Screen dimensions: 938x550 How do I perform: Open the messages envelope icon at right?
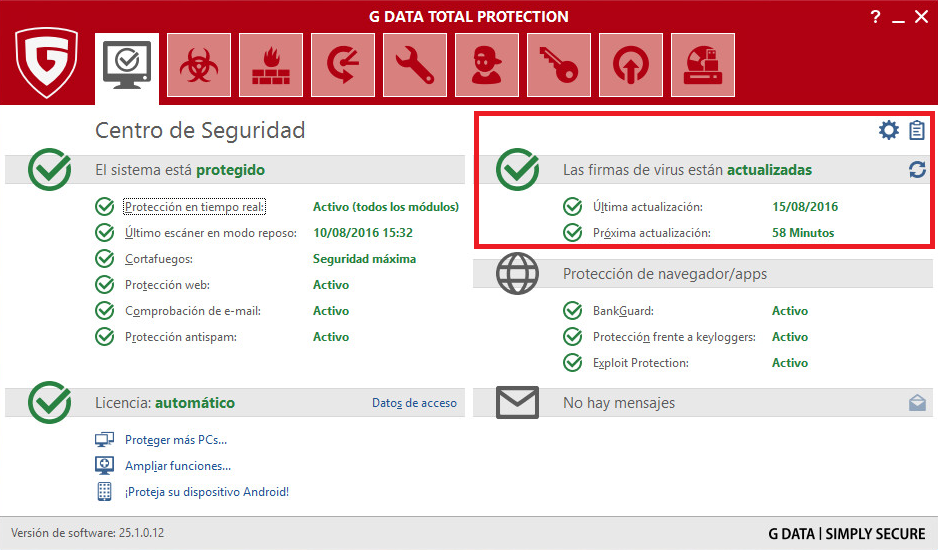[917, 403]
